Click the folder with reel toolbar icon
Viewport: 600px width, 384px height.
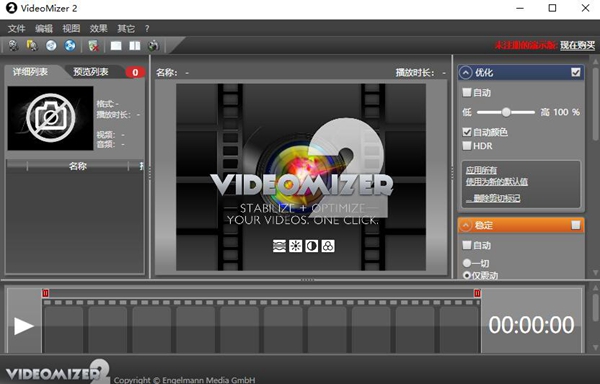[x=32, y=46]
